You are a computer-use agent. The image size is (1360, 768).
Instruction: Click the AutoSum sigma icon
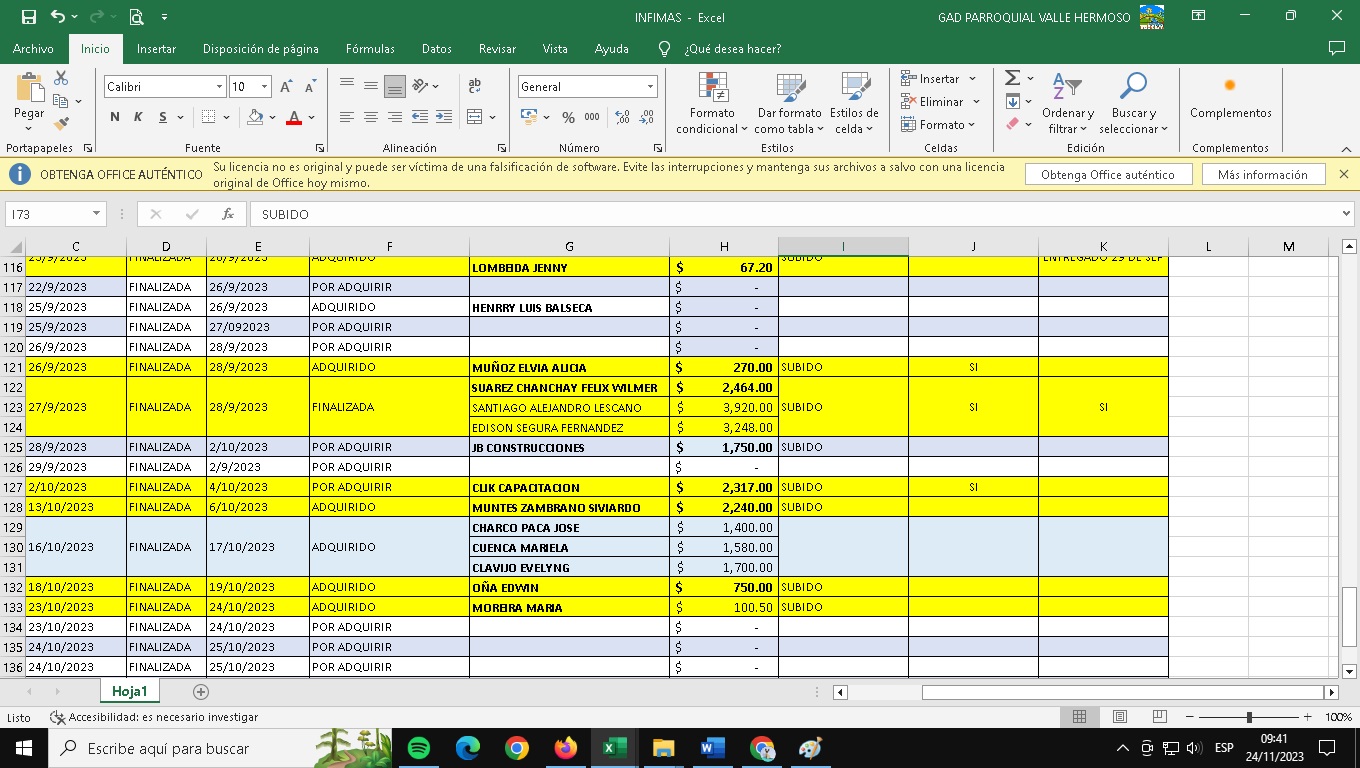coord(1012,78)
